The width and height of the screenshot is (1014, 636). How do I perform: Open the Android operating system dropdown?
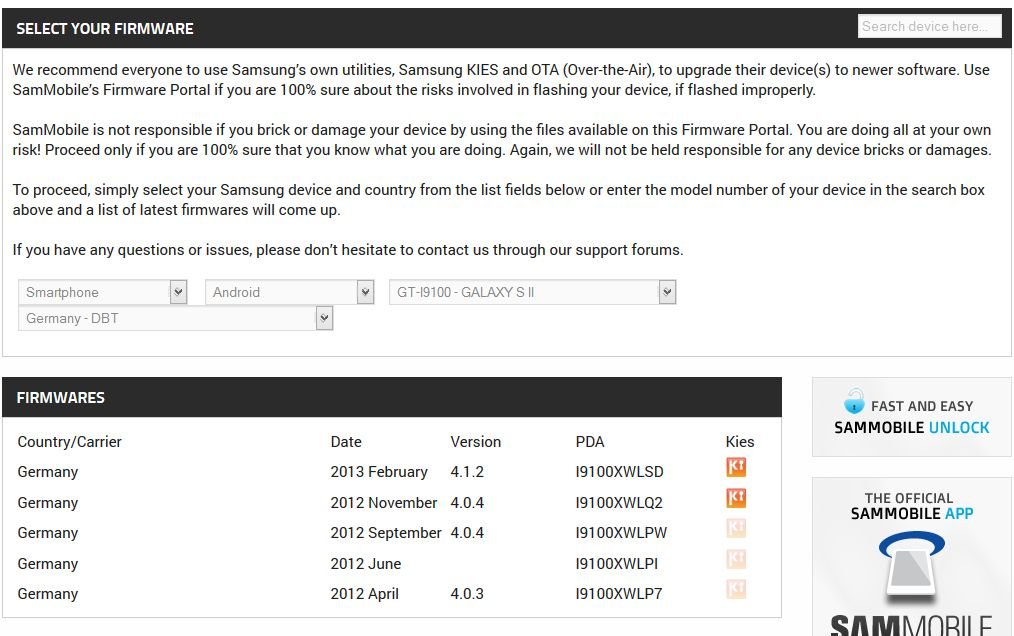coord(290,292)
